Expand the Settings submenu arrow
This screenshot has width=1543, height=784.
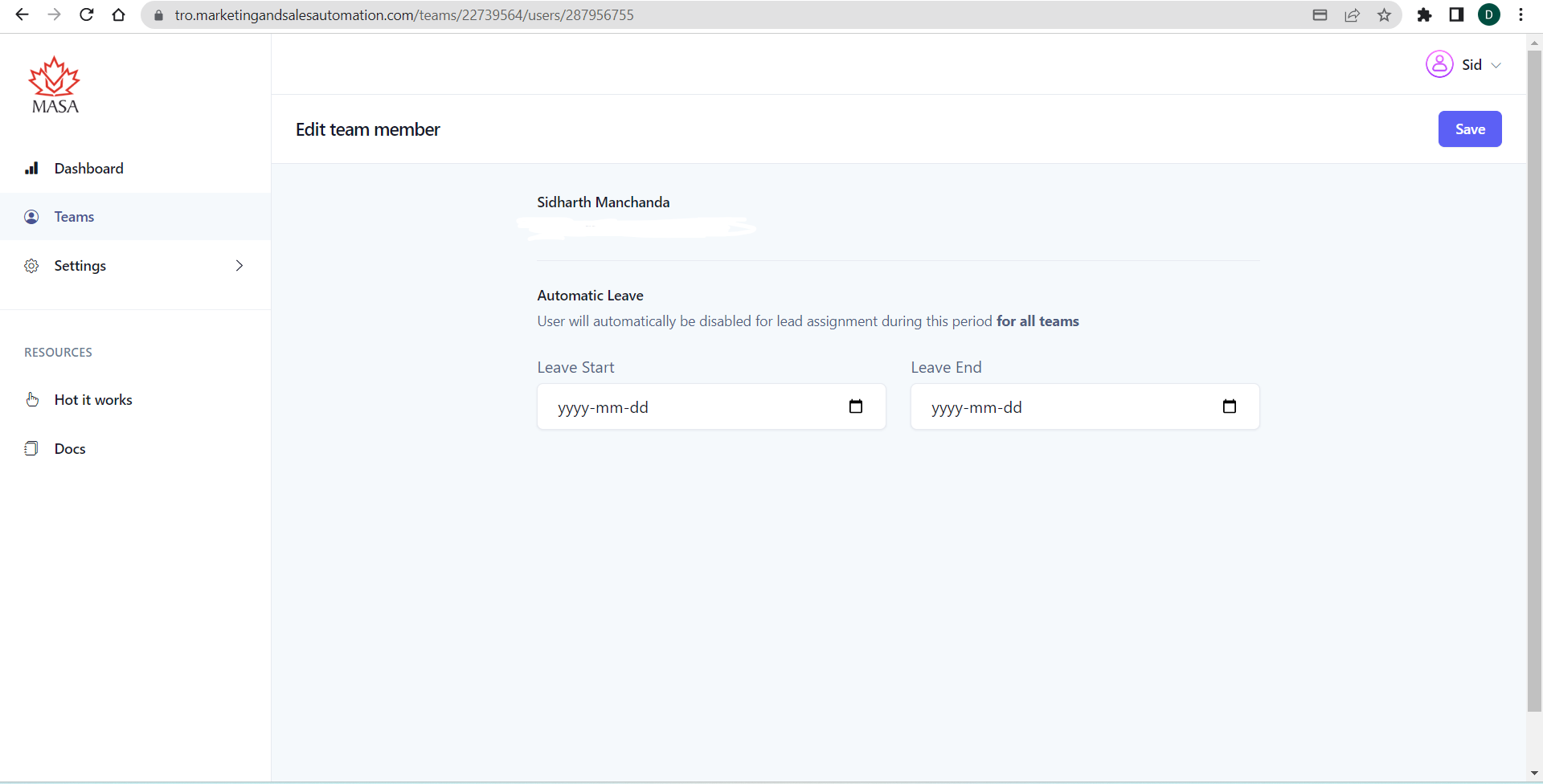coord(239,266)
